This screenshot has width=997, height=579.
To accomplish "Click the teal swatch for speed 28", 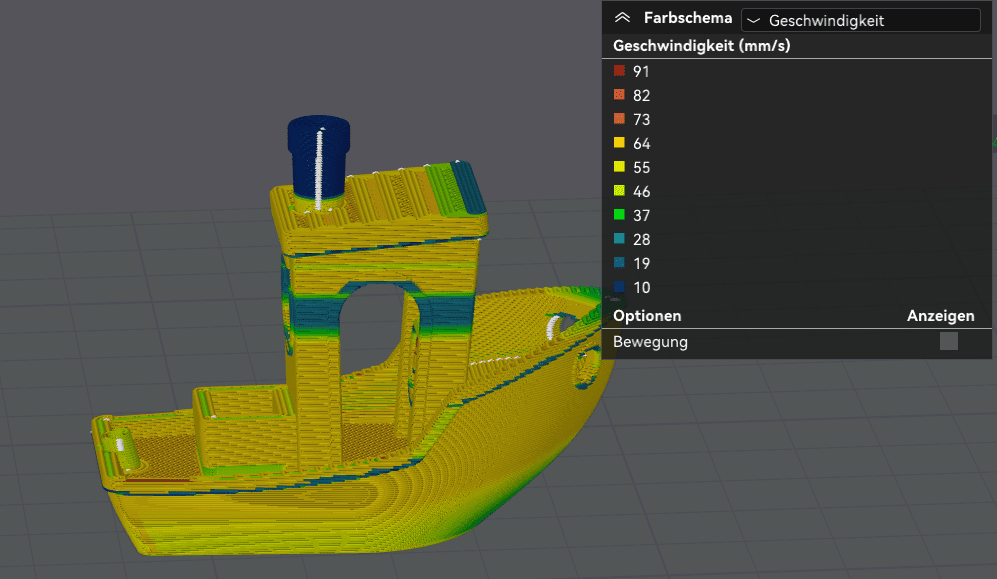I will coord(619,238).
